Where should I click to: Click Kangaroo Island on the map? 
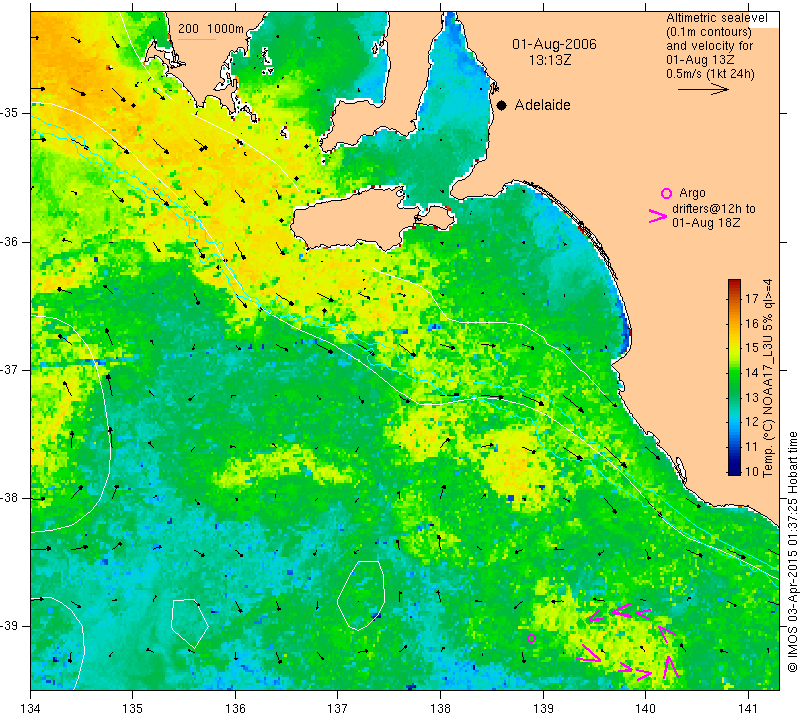(x=357, y=219)
